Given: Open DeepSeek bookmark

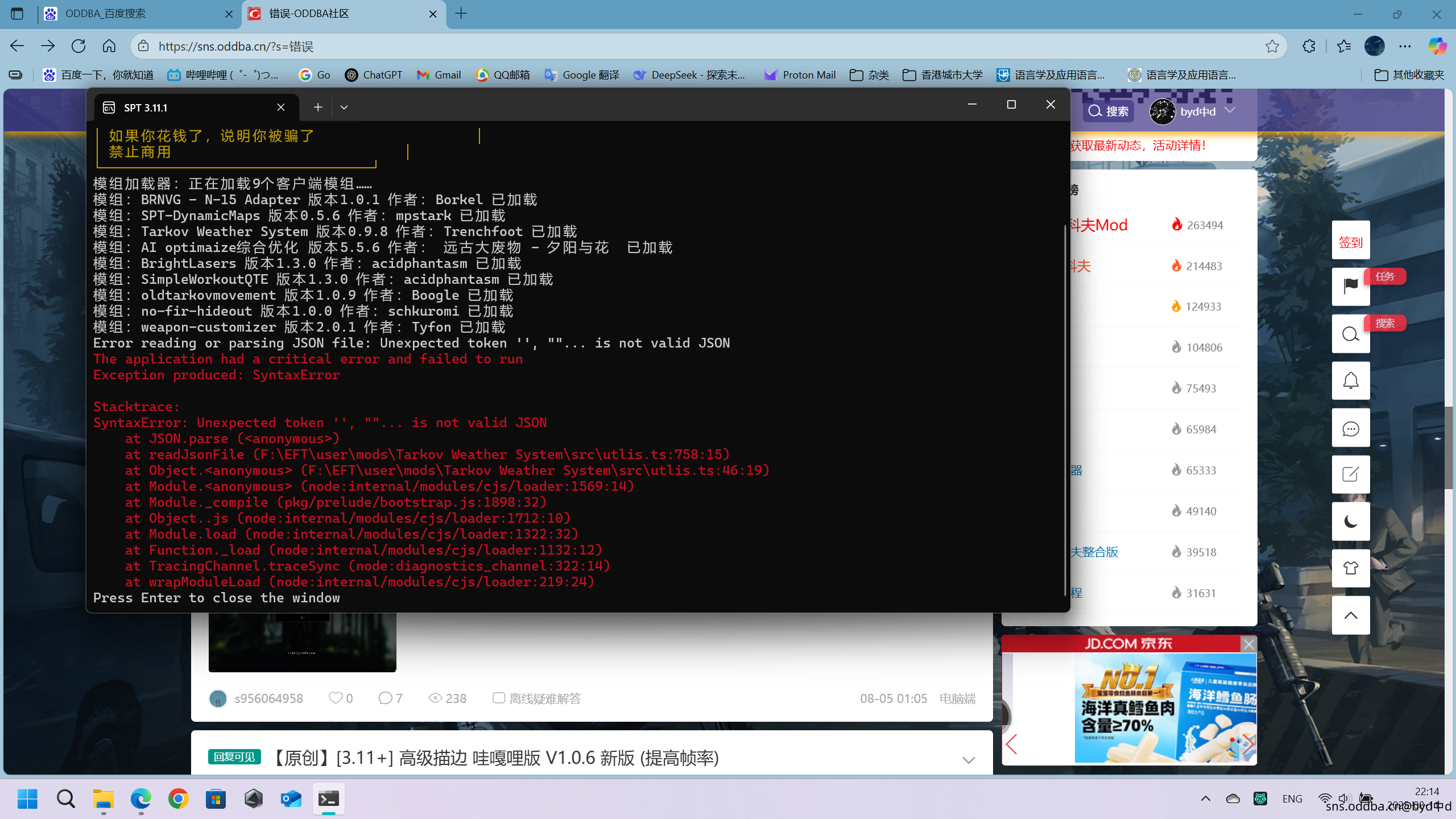Looking at the screenshot, I should point(689,75).
